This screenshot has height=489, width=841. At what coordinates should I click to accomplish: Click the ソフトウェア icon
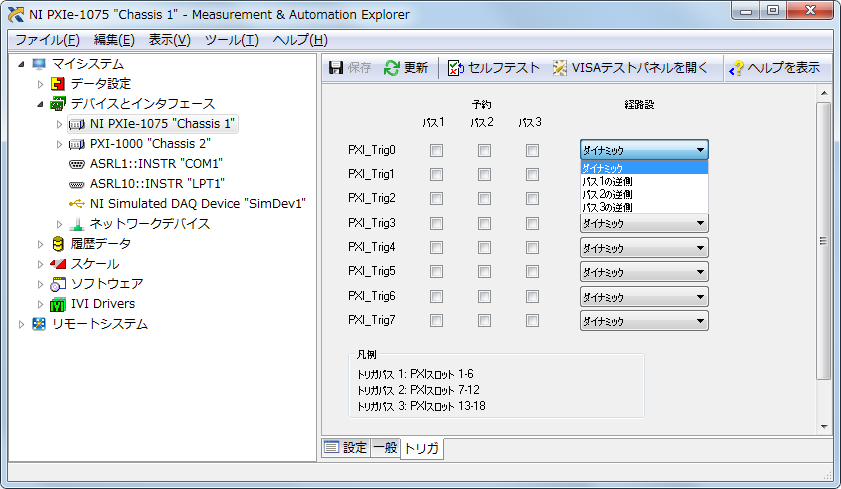[x=57, y=284]
